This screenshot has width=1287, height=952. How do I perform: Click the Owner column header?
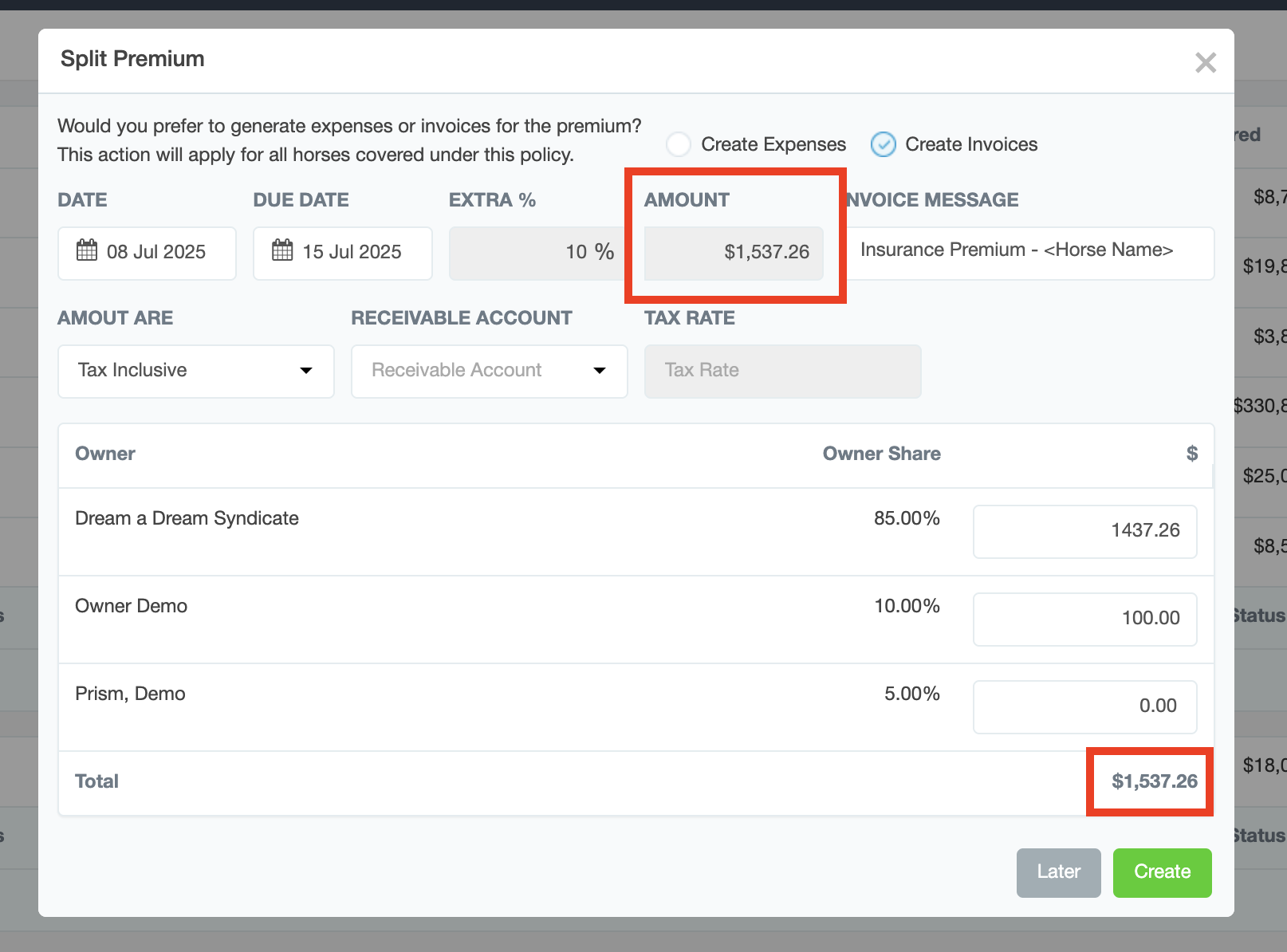click(105, 454)
